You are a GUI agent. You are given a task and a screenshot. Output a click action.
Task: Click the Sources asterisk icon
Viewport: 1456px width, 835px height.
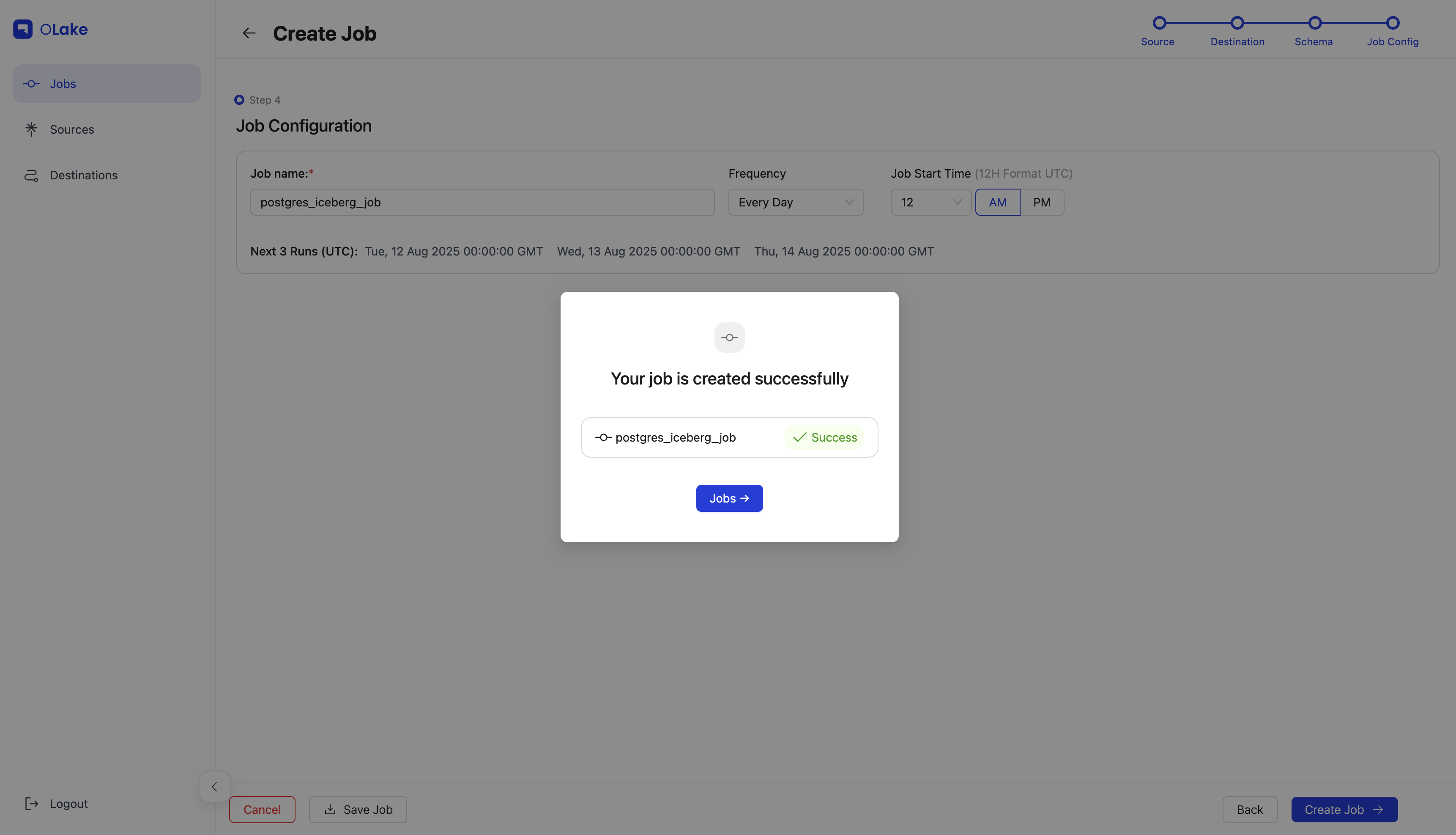(x=31, y=129)
